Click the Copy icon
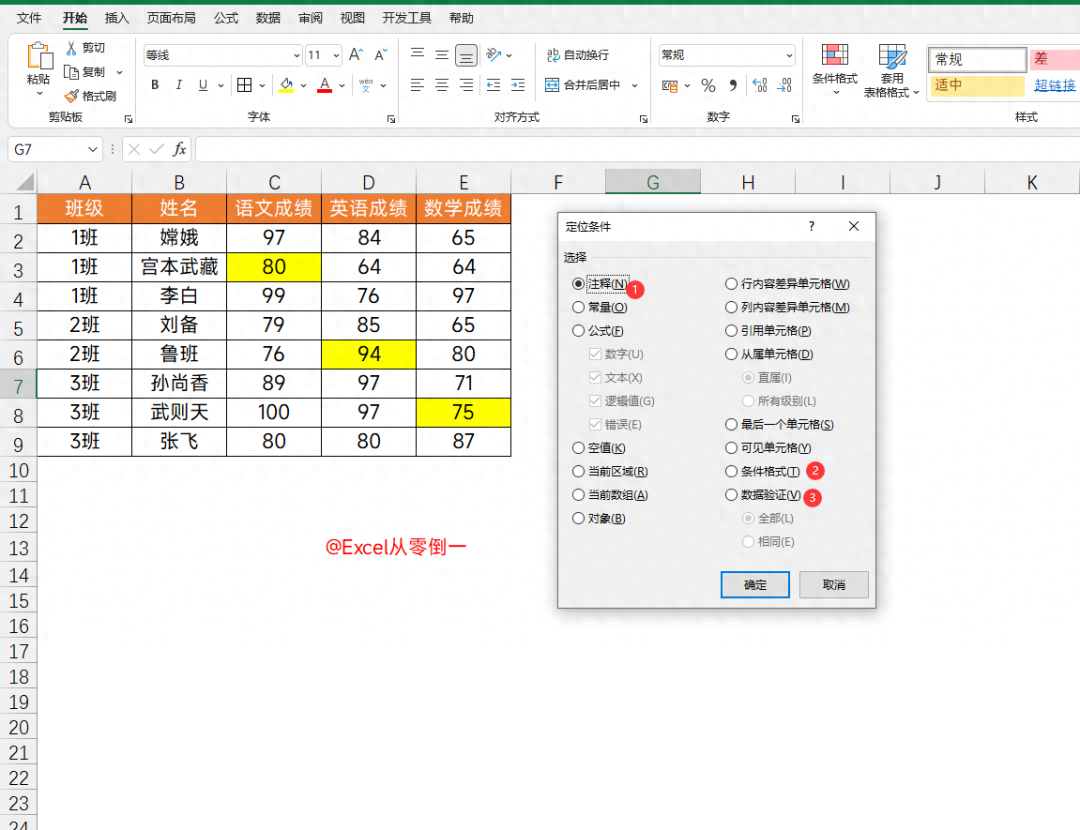Viewport: 1080px width, 830px height. coord(71,72)
